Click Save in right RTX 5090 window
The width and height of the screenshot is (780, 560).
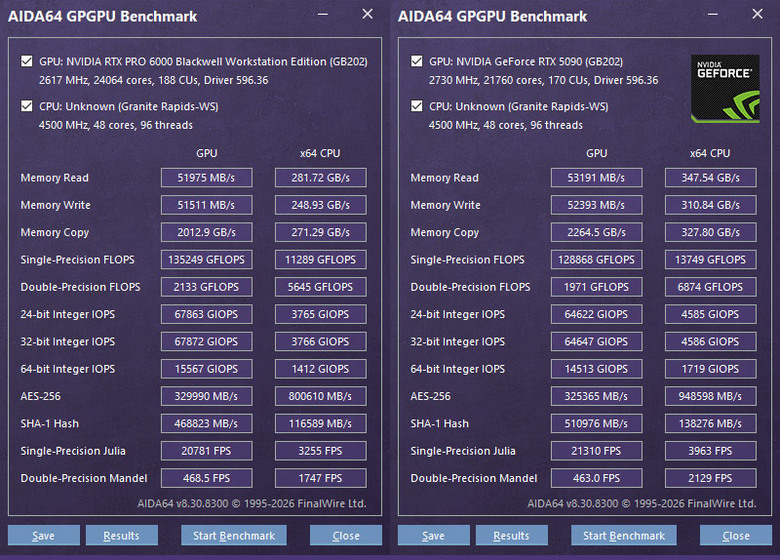click(434, 535)
